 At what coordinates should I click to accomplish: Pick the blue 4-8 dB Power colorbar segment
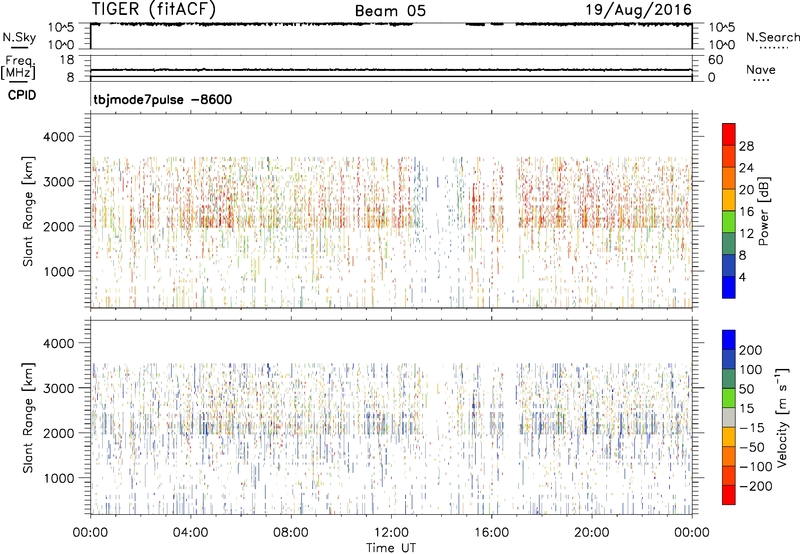click(729, 265)
